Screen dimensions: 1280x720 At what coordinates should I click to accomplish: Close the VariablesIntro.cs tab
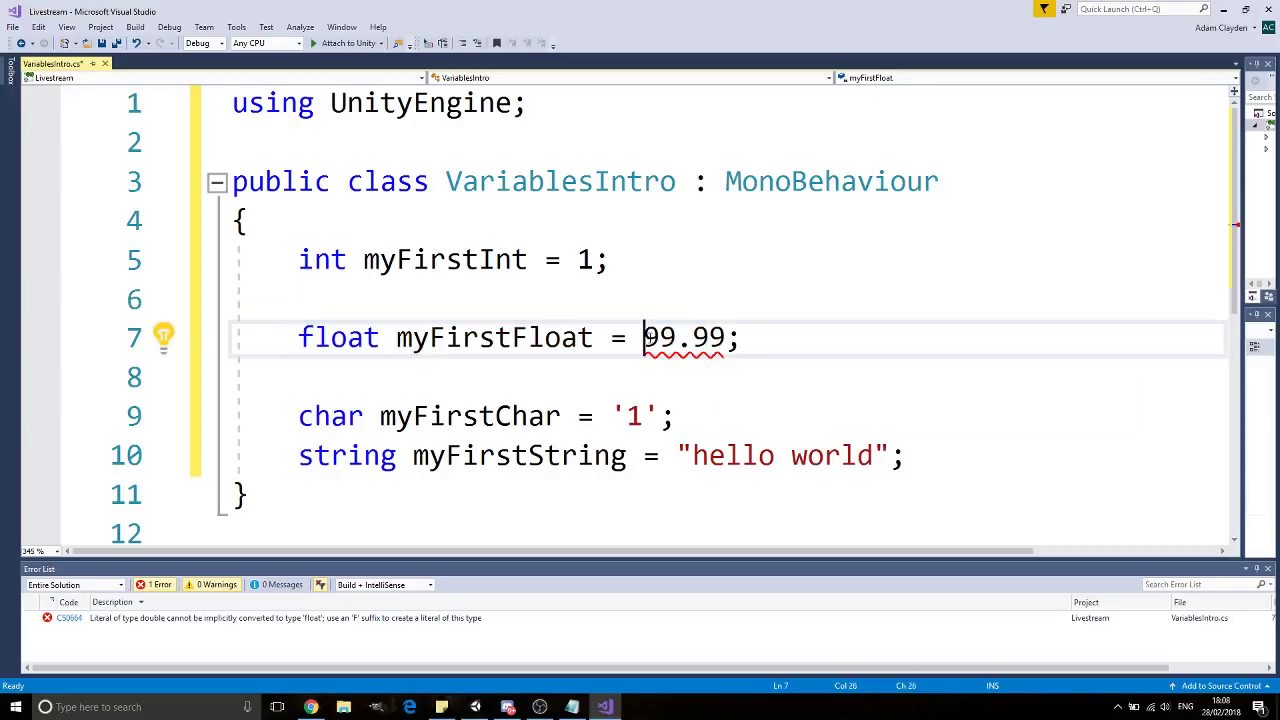[x=104, y=64]
